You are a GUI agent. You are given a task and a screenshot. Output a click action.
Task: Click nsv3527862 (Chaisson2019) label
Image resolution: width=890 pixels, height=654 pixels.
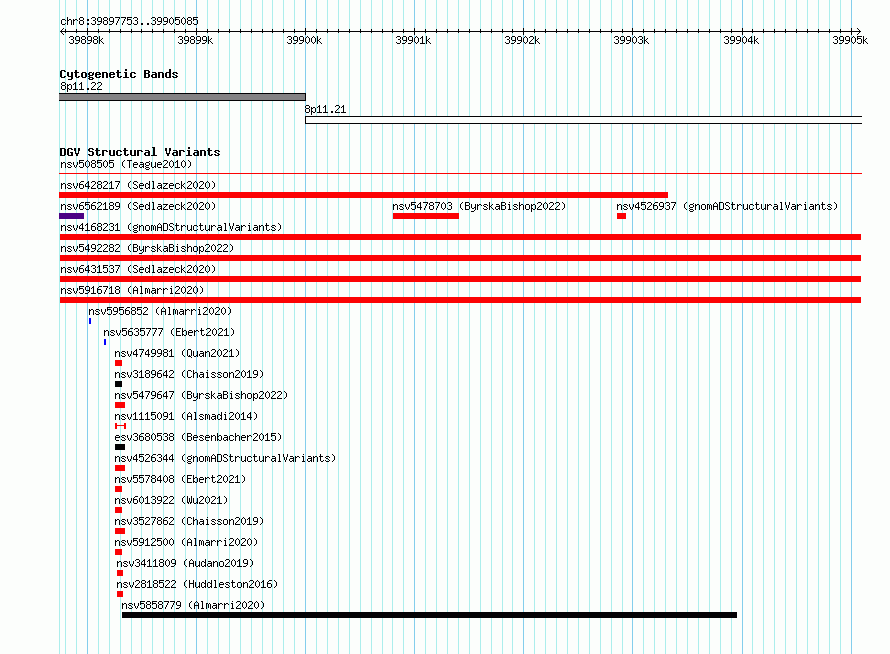pyautogui.click(x=189, y=521)
